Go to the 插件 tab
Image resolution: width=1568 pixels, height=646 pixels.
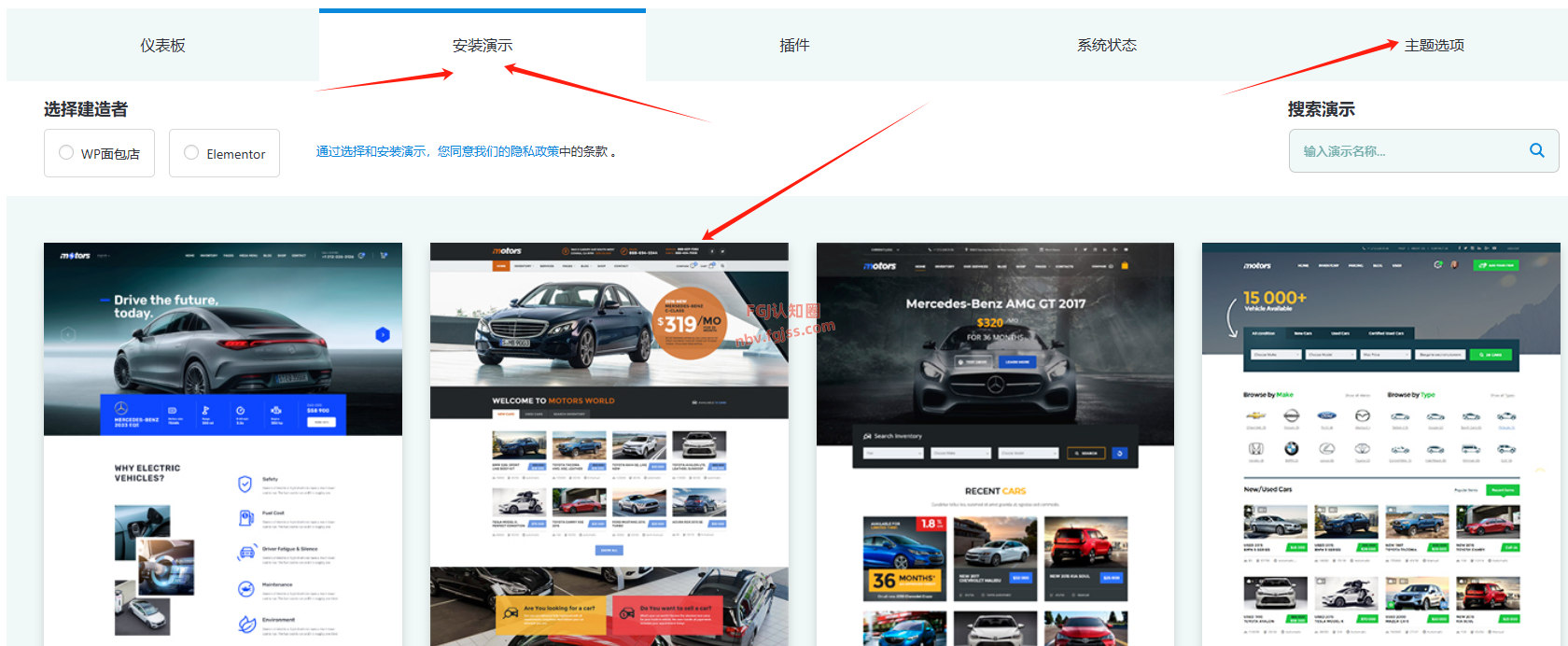tap(794, 45)
